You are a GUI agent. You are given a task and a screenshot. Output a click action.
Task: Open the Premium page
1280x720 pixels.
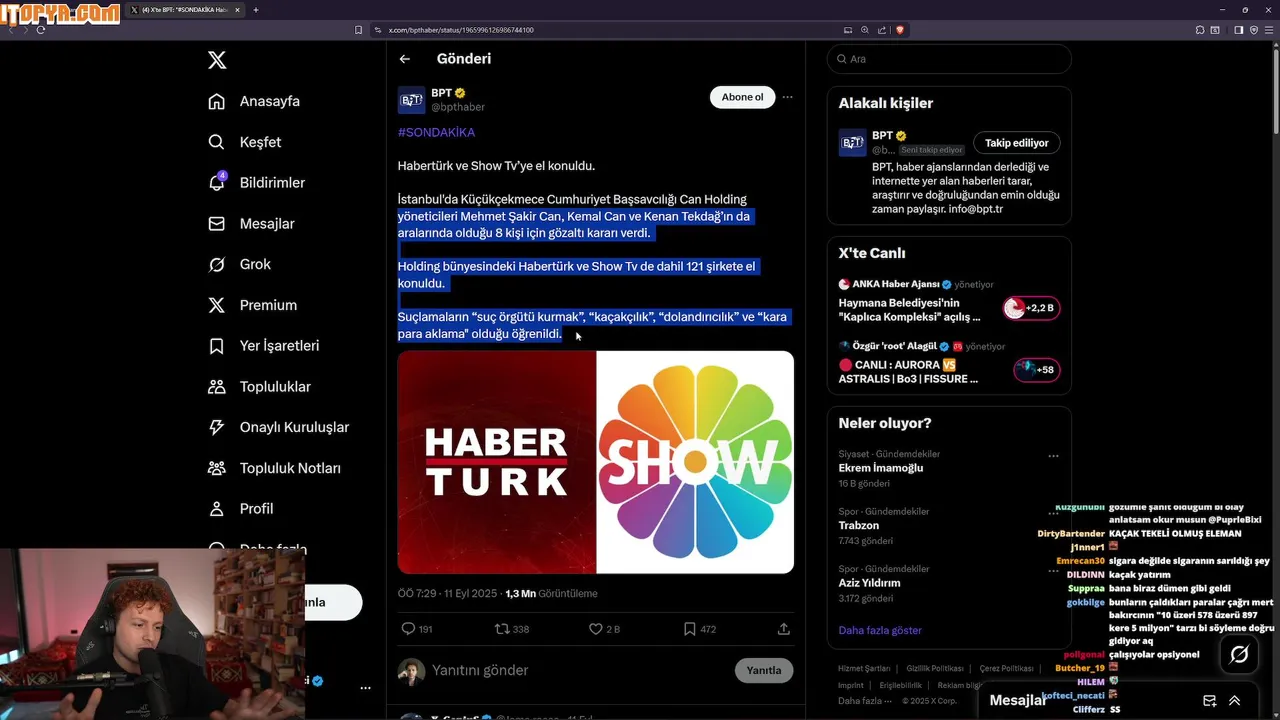pyautogui.click(x=252, y=305)
